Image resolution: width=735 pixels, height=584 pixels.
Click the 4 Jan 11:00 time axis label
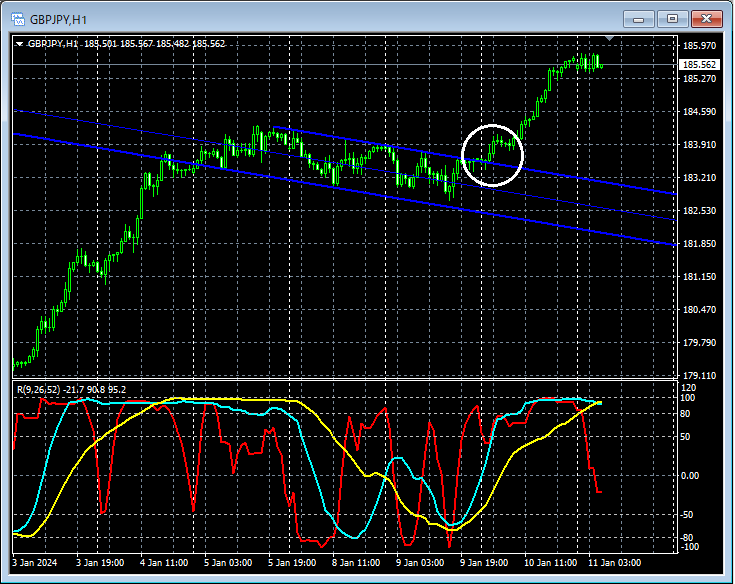click(164, 562)
